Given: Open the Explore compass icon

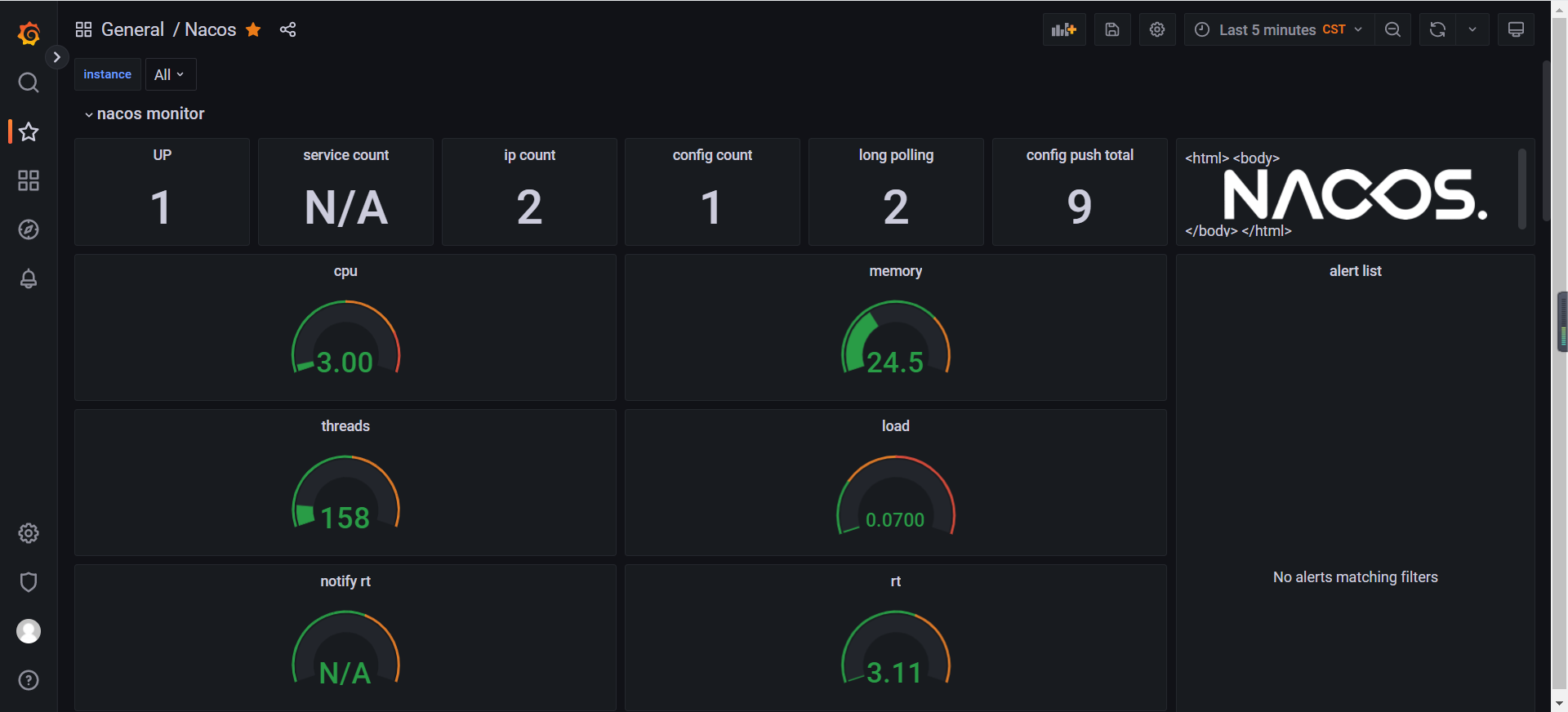Looking at the screenshot, I should [x=29, y=229].
